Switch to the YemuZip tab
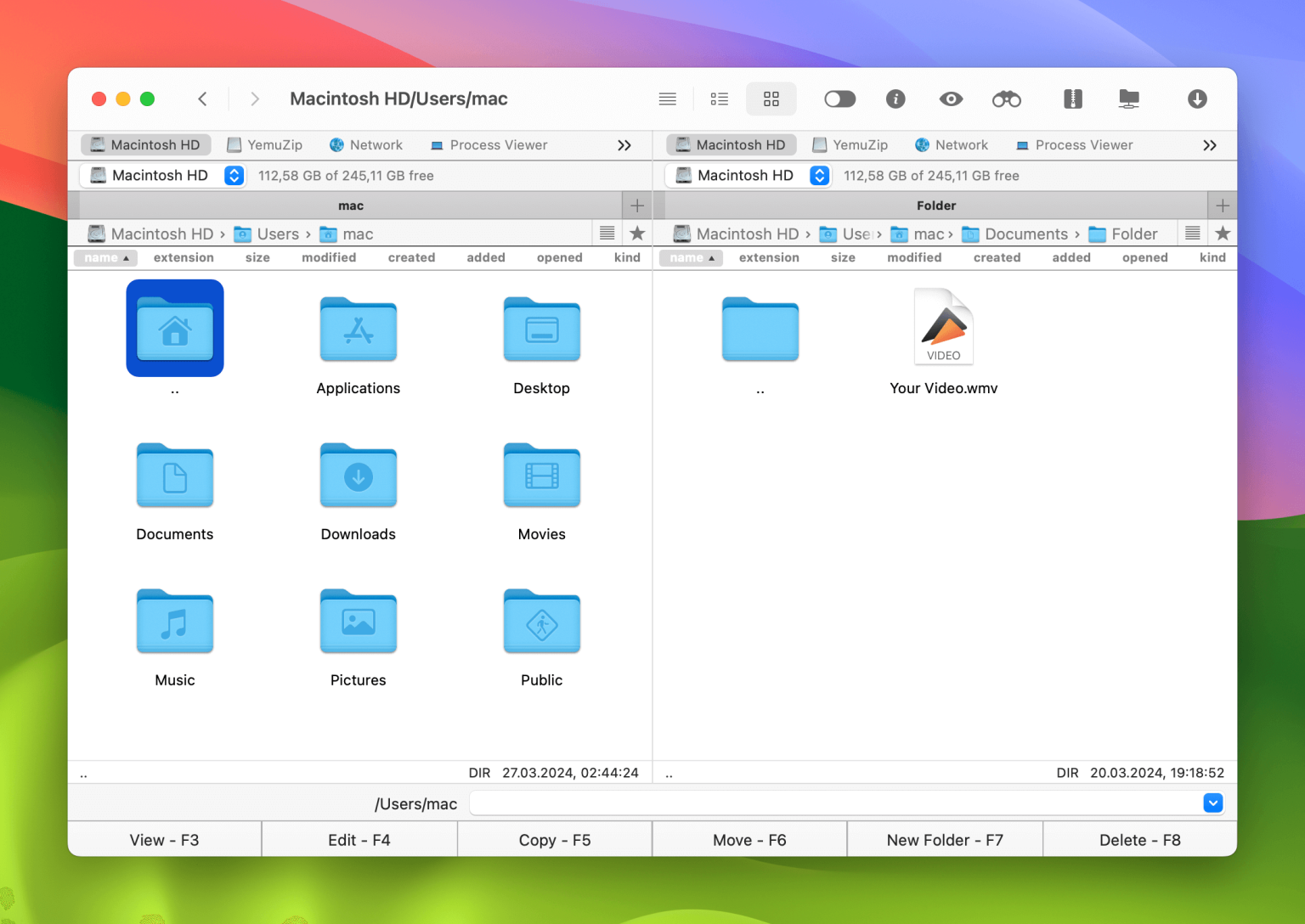This screenshot has width=1305, height=924. pyautogui.click(x=265, y=144)
